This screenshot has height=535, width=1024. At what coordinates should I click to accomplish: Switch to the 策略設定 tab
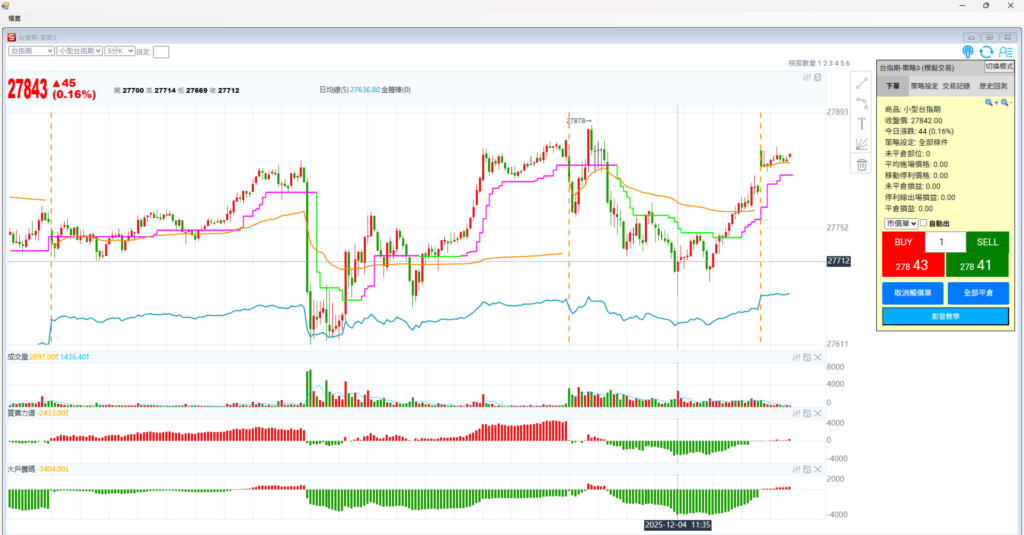click(x=925, y=86)
